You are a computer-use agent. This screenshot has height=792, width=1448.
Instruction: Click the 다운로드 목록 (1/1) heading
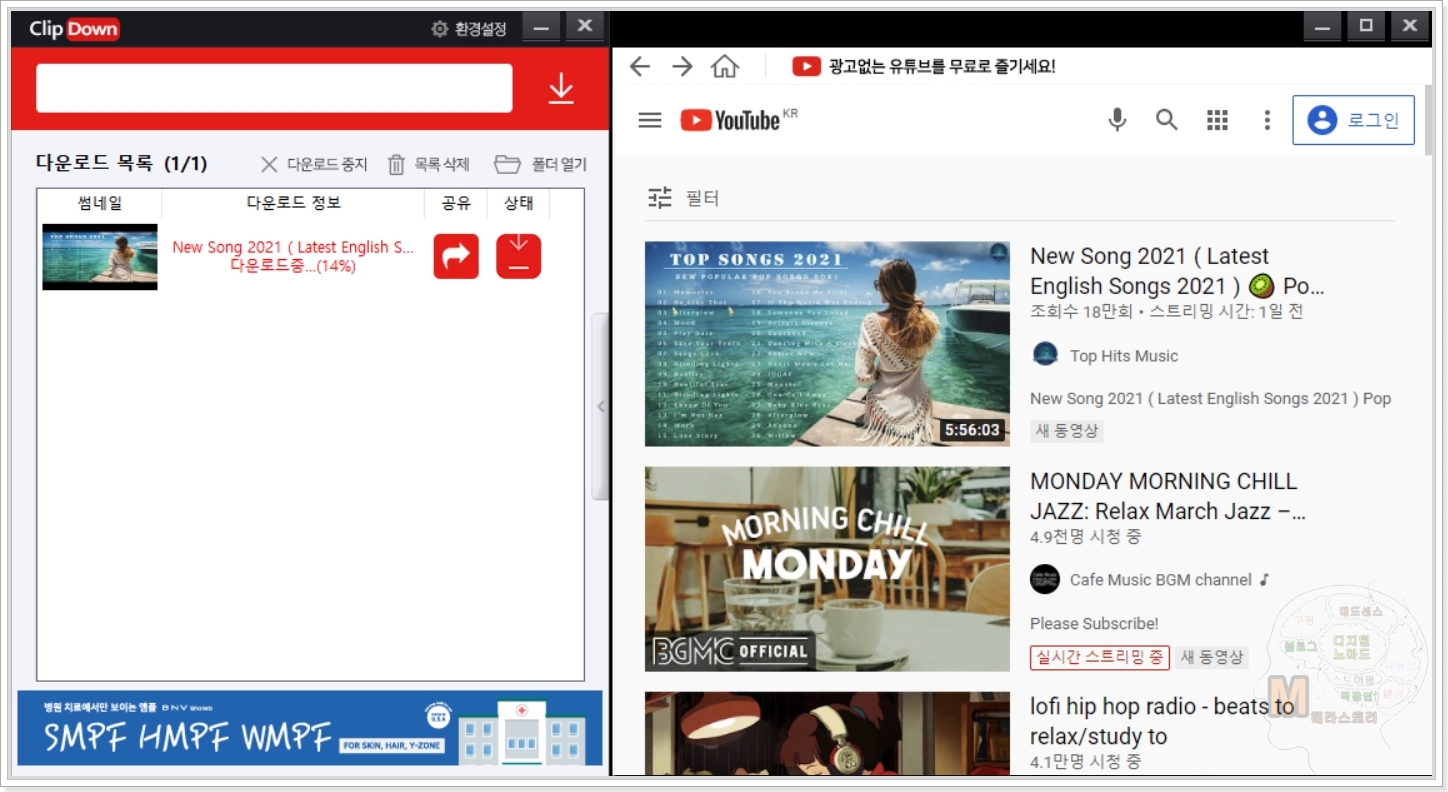coord(122,163)
